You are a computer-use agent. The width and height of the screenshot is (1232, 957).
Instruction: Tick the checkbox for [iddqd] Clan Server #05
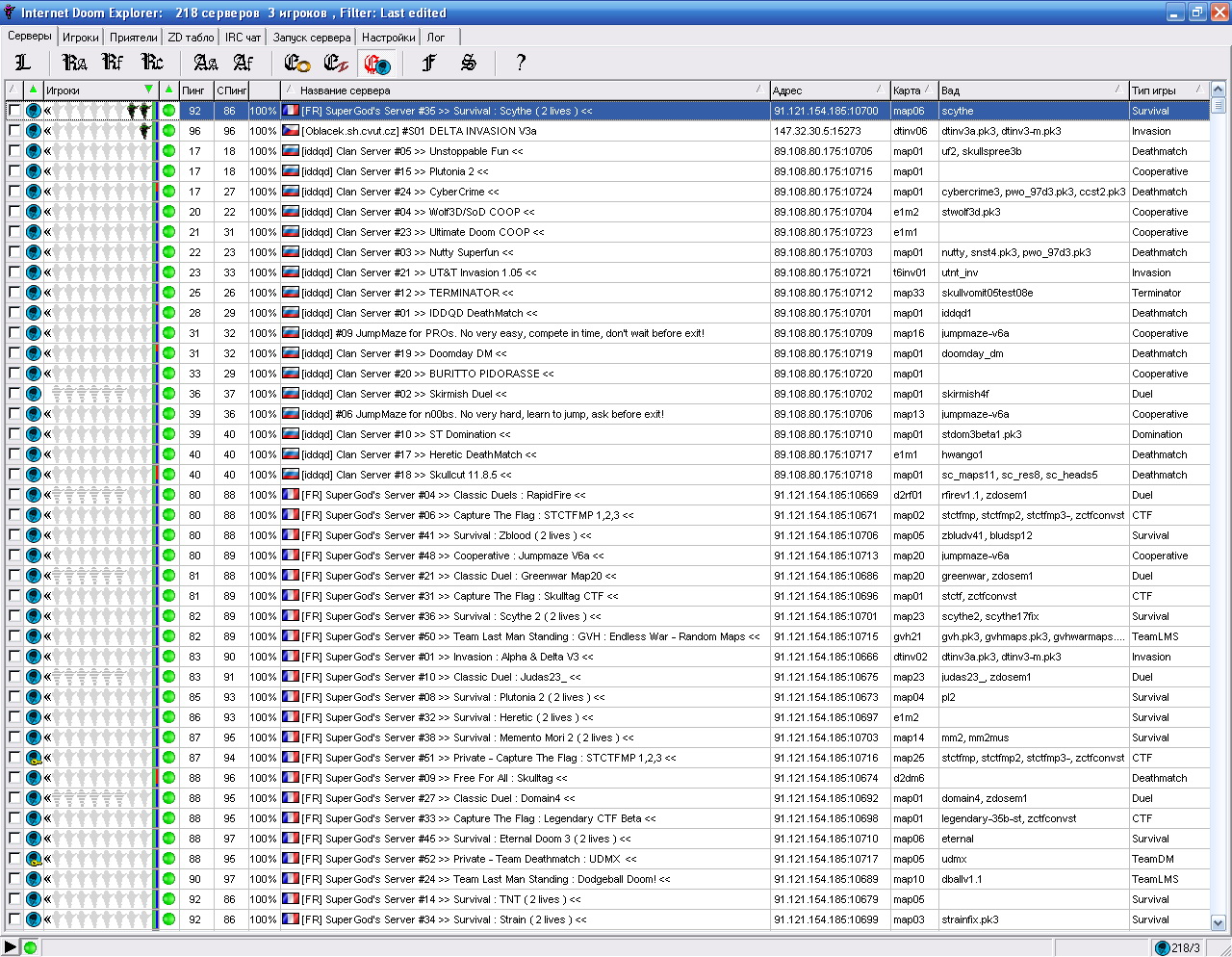(x=14, y=151)
